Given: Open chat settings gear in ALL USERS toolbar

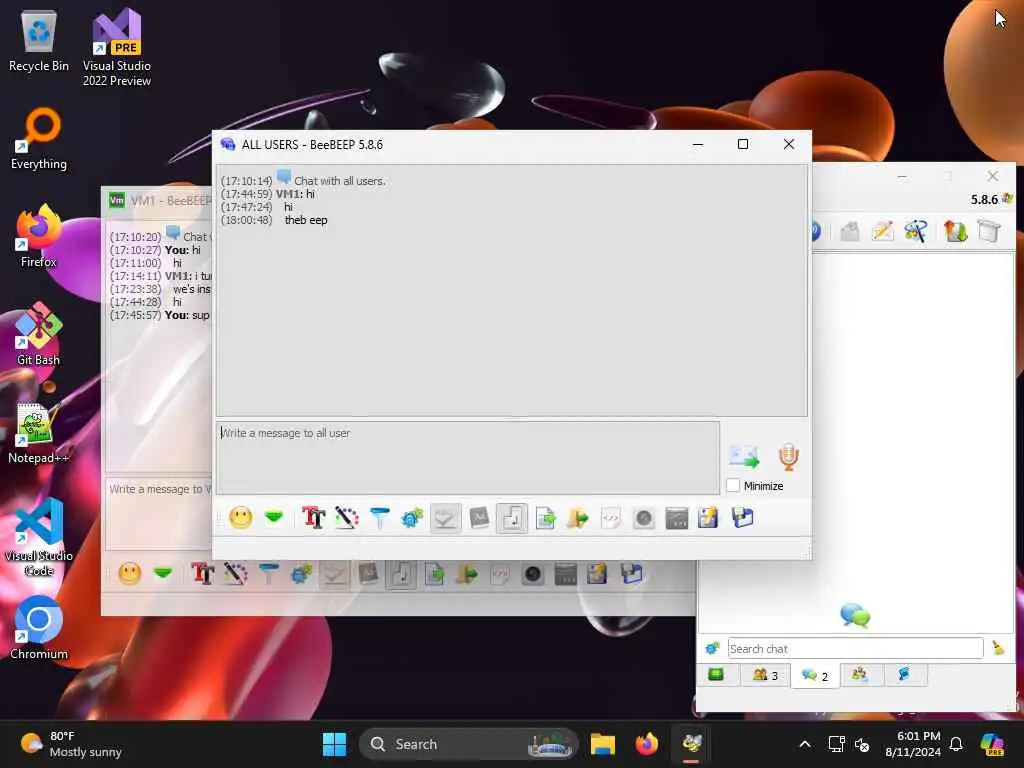Looking at the screenshot, I should click(412, 519).
